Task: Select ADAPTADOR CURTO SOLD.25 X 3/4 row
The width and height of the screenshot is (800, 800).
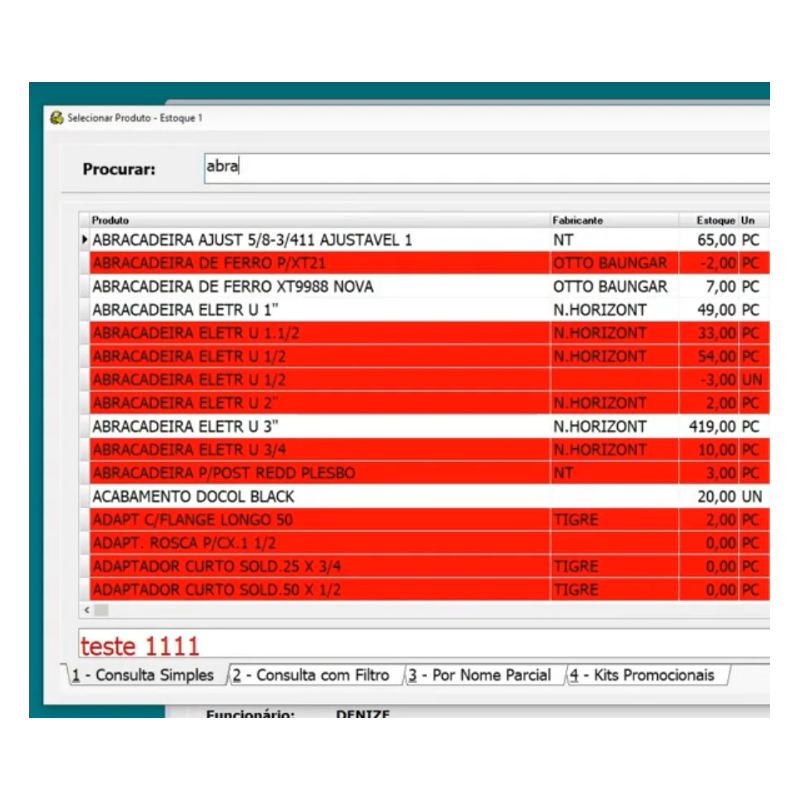Action: (216, 567)
